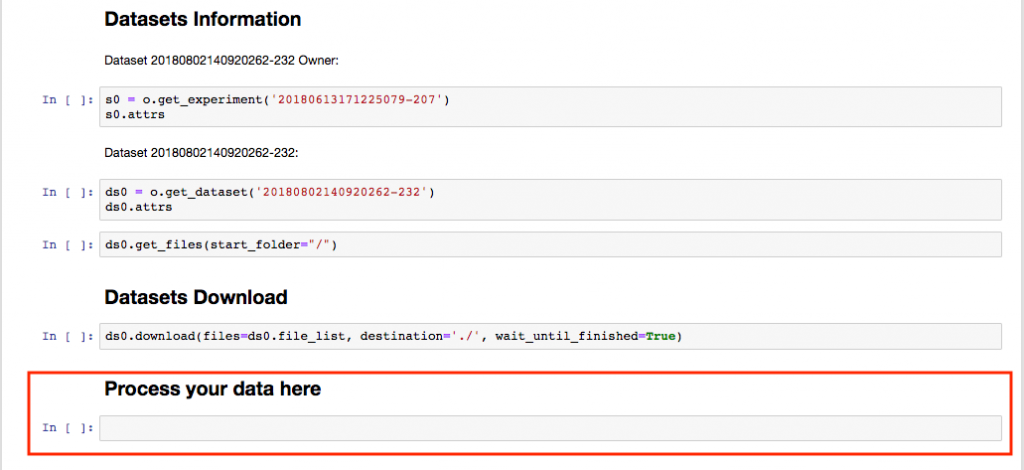
Task: Select the ds0.download code cell
Action: (550, 336)
